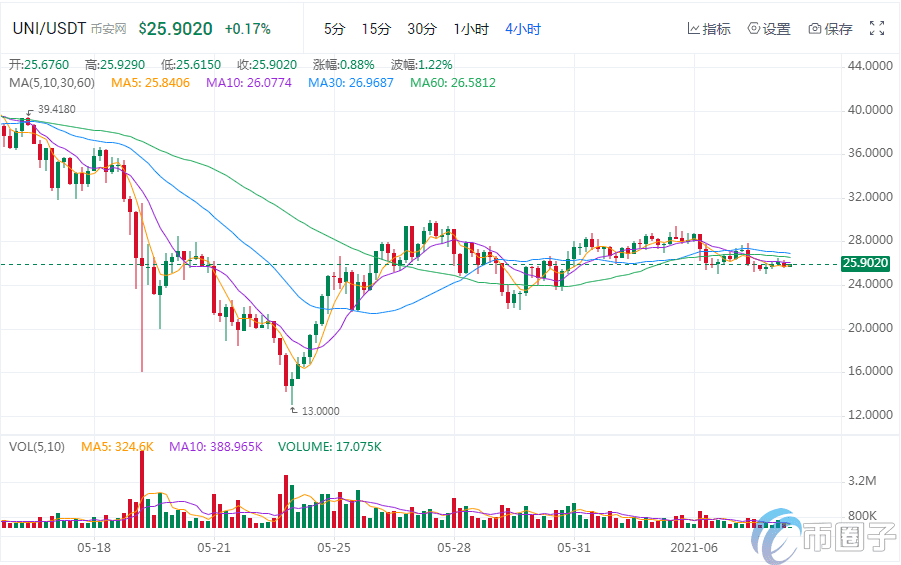Expand the chart to fullscreen
The height and width of the screenshot is (565, 901).
[877, 29]
